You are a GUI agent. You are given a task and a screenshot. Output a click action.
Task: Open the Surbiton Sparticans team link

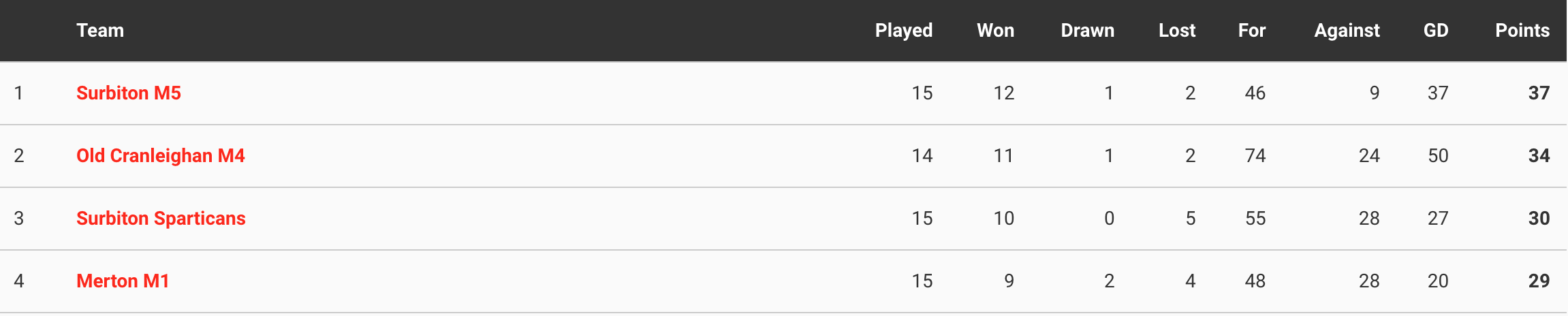tap(161, 219)
